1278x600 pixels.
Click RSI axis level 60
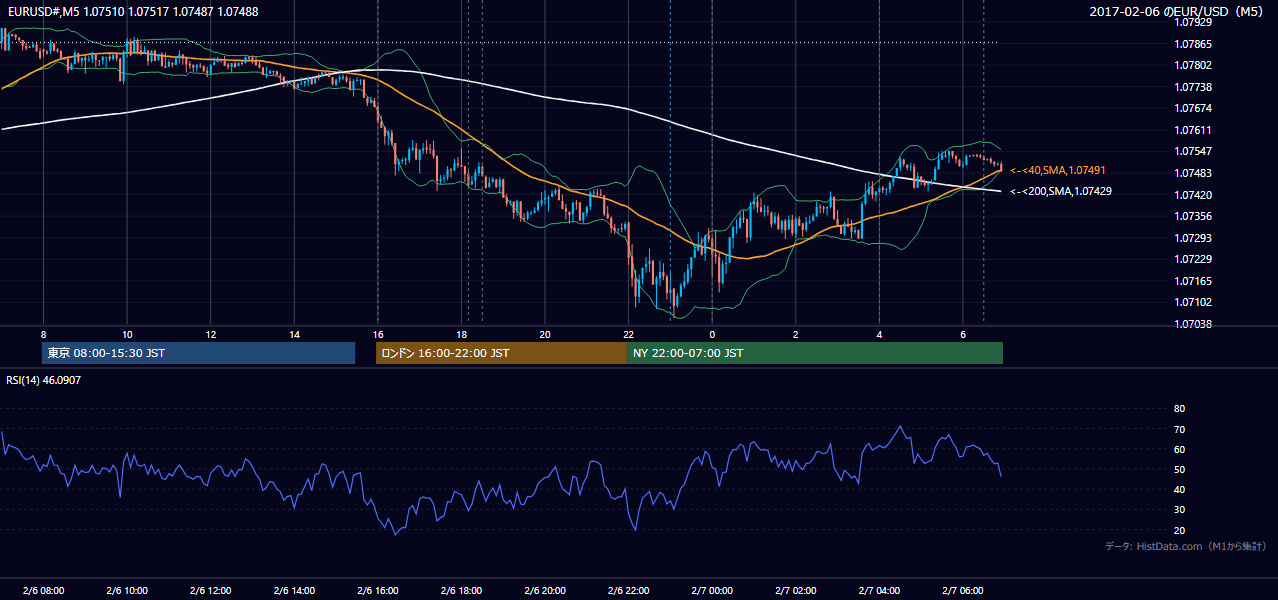tap(1179, 450)
